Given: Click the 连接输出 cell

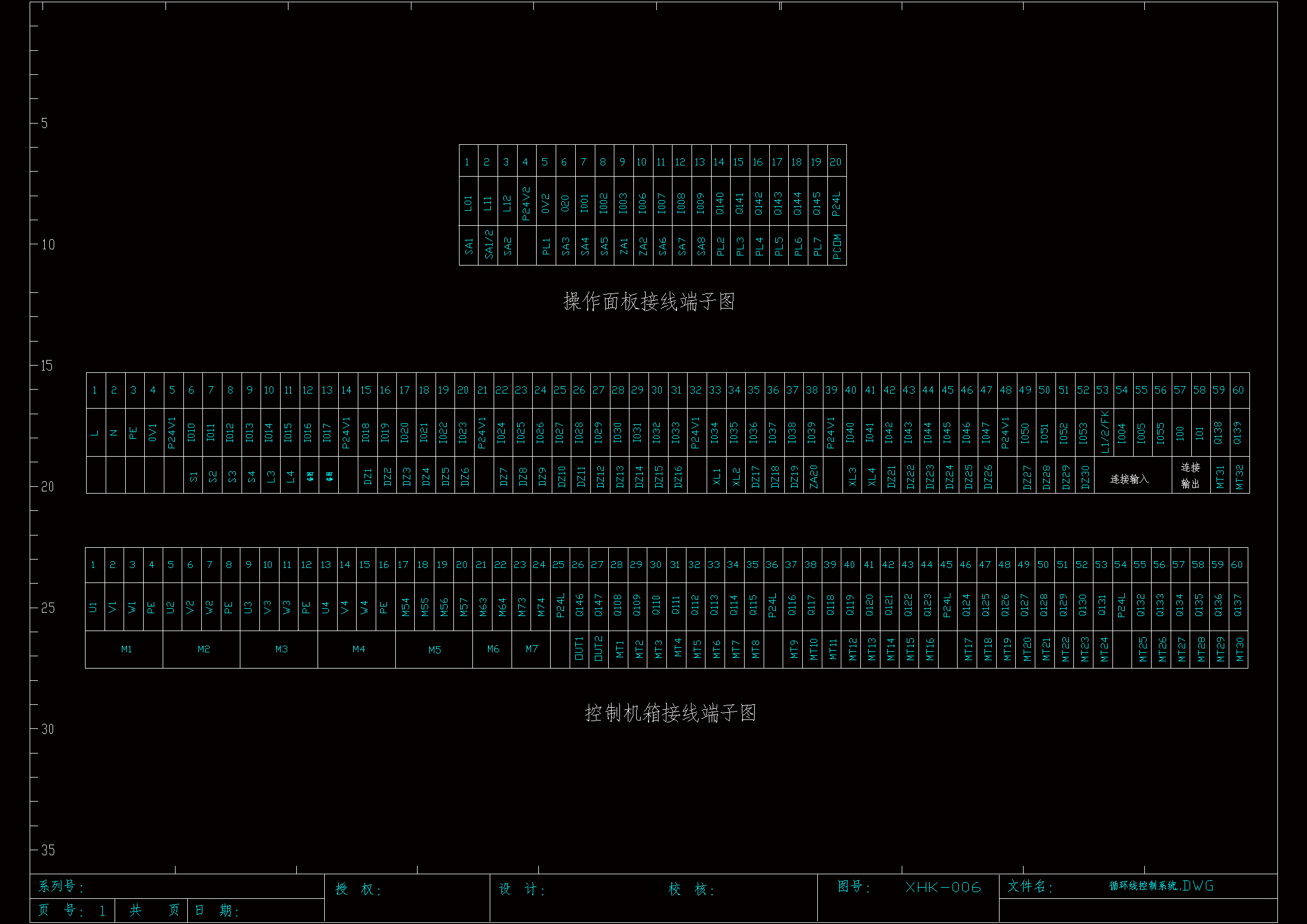Looking at the screenshot, I should [1190, 475].
